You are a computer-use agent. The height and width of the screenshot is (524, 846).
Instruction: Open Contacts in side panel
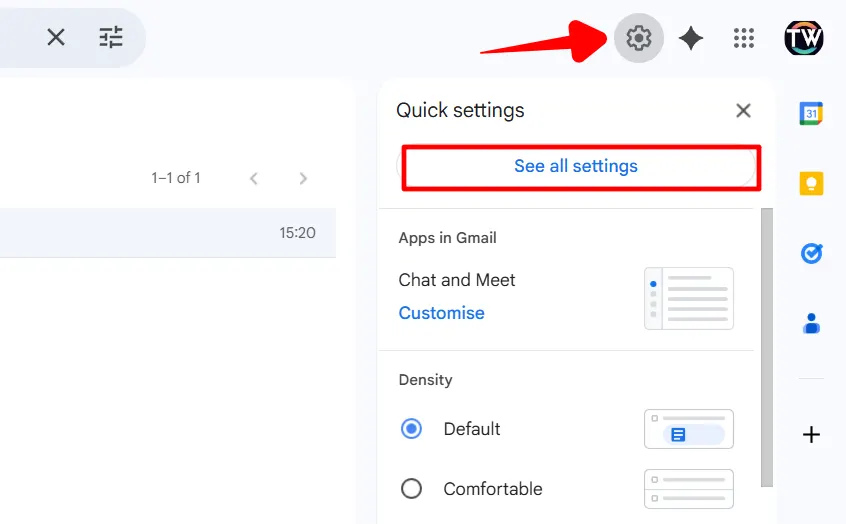(x=811, y=323)
